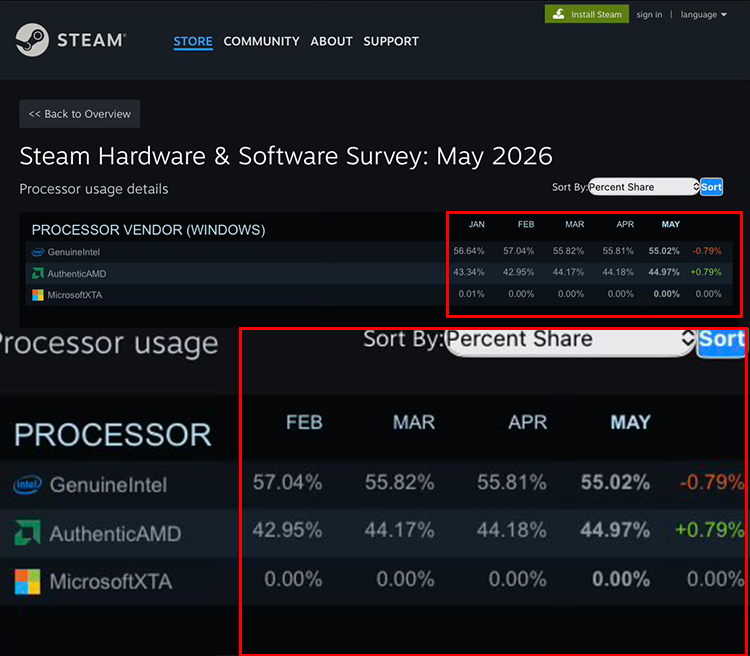Click the large 44.18% value

click(511, 530)
